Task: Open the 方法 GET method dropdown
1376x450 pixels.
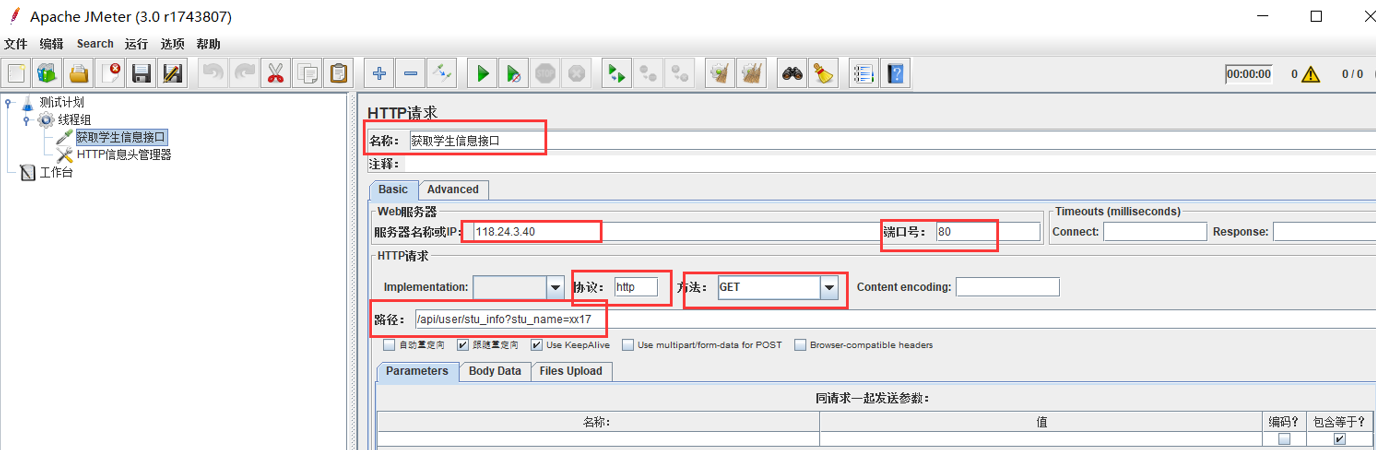Action: [828, 287]
